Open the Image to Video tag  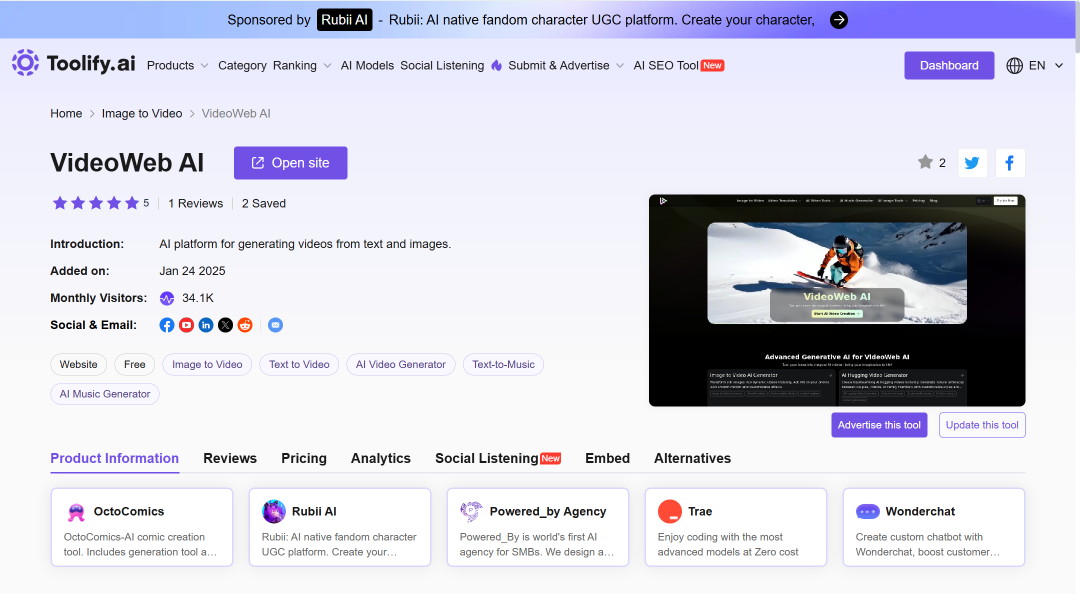point(207,365)
